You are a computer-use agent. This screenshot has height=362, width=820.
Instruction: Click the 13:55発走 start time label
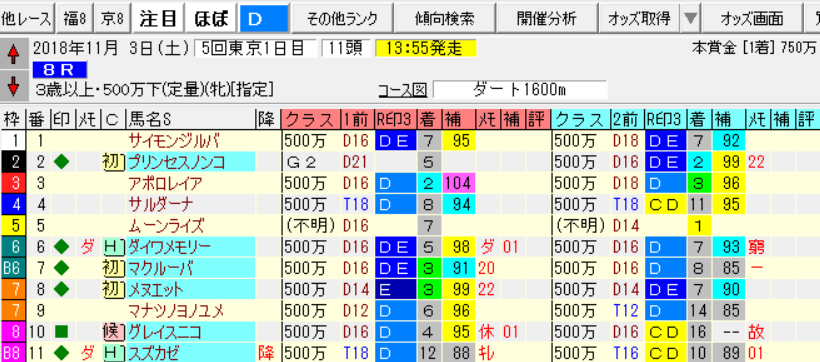coord(426,49)
